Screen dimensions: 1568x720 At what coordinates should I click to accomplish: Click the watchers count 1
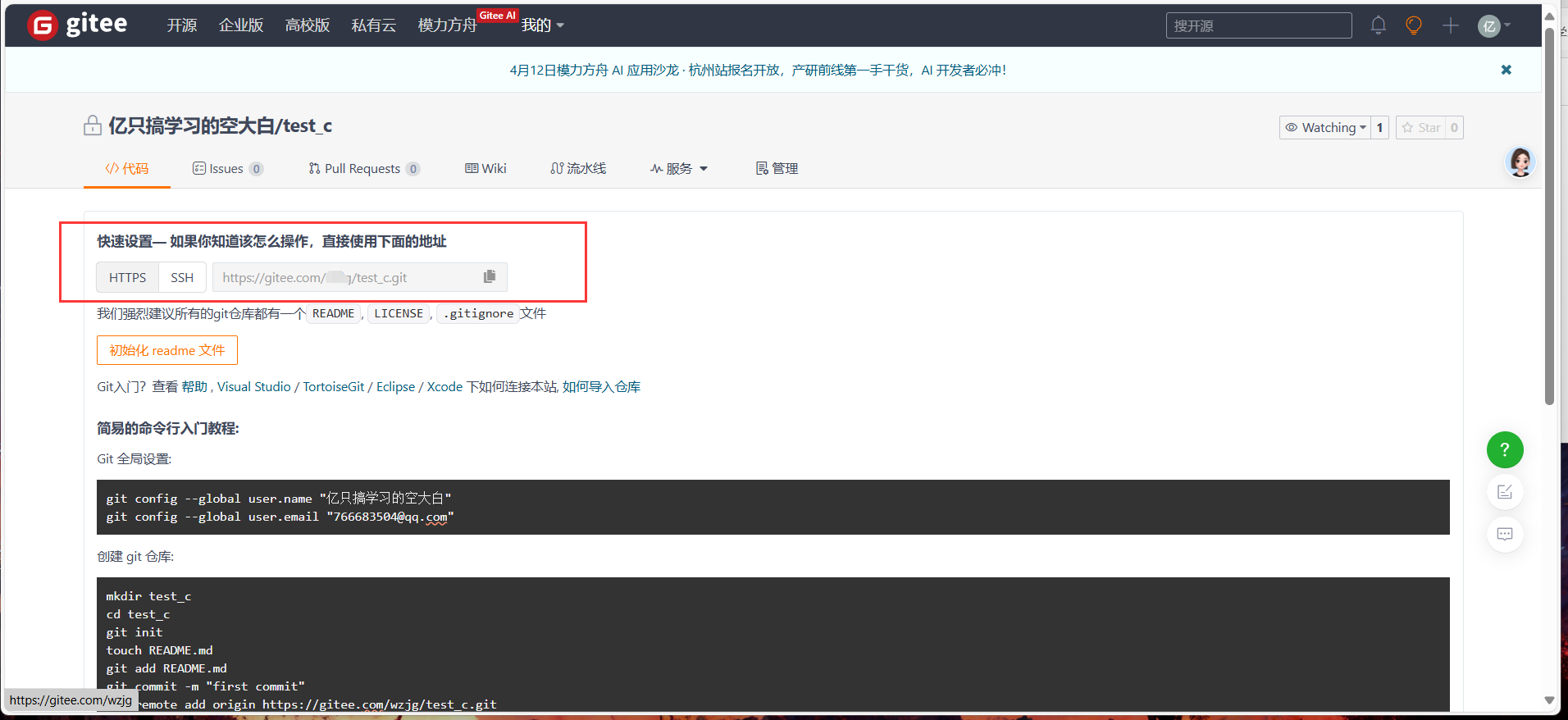point(1380,127)
